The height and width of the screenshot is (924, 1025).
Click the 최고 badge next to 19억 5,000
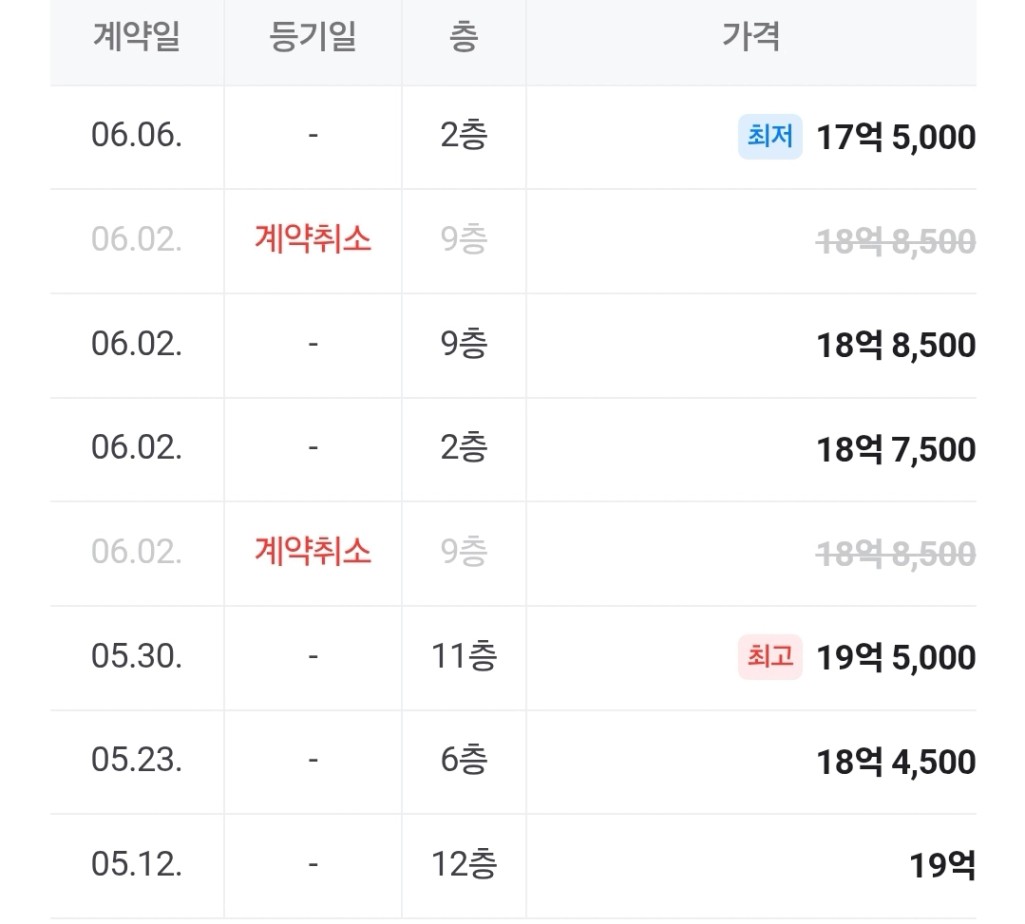[x=770, y=657]
